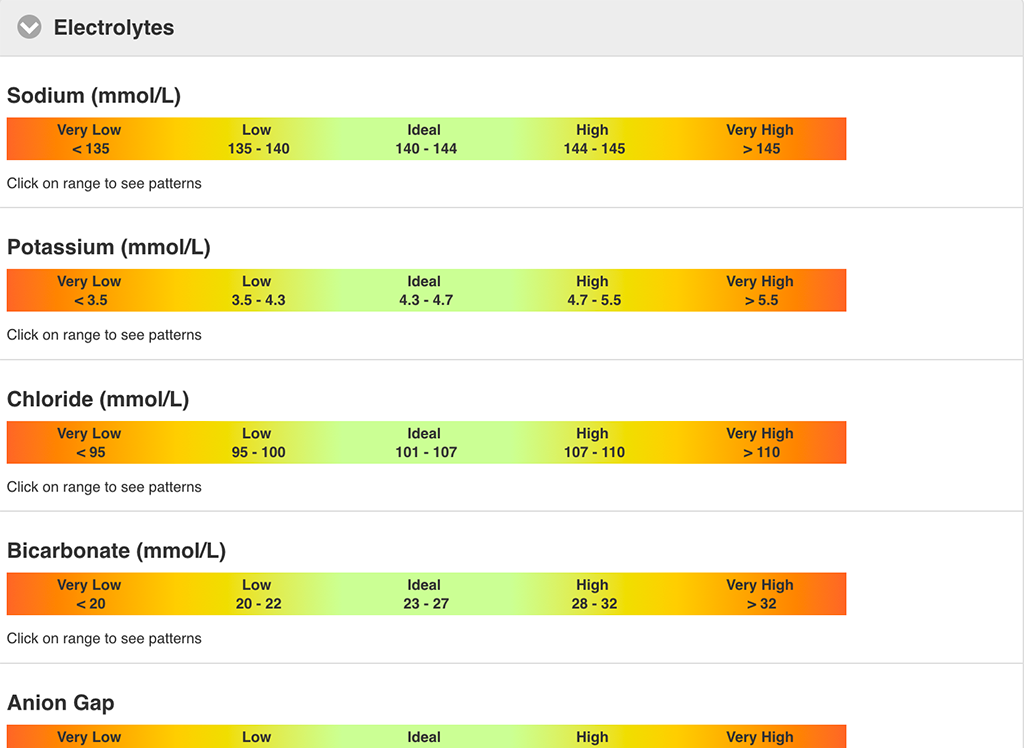
Task: Select Chloride Very High > 110 range
Action: pos(762,443)
